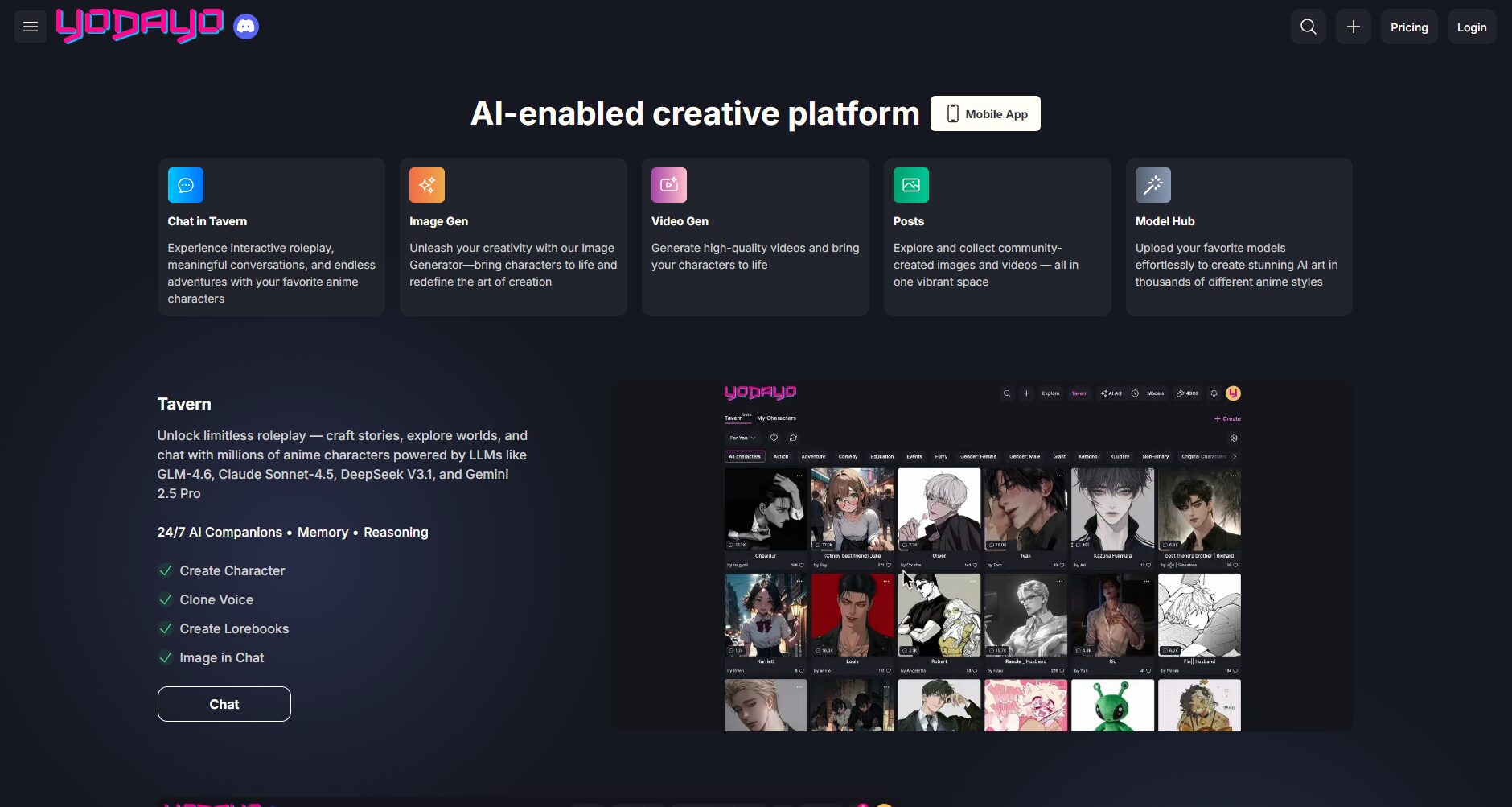
Task: Open the Posts picture icon
Action: click(x=910, y=185)
